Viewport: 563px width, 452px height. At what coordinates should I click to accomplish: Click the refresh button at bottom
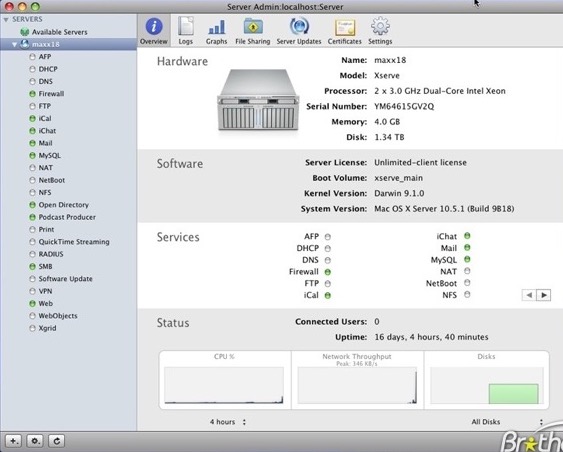(56, 441)
